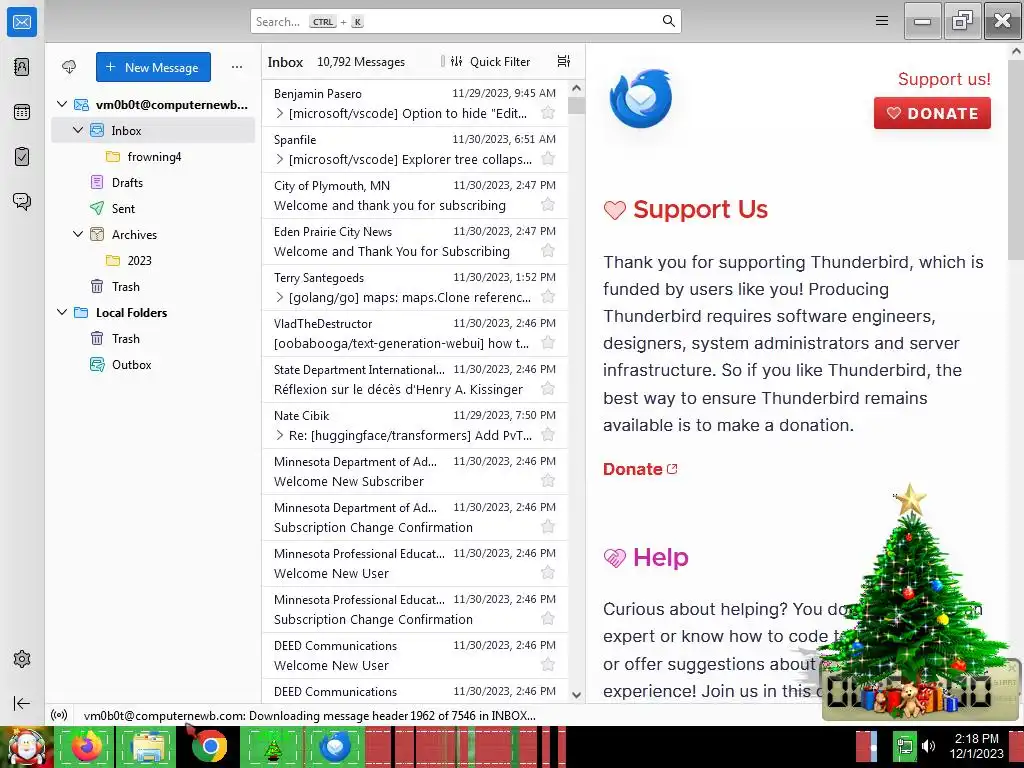Open Welcome New Subscriber message
The height and width of the screenshot is (768, 1024).
(415, 472)
